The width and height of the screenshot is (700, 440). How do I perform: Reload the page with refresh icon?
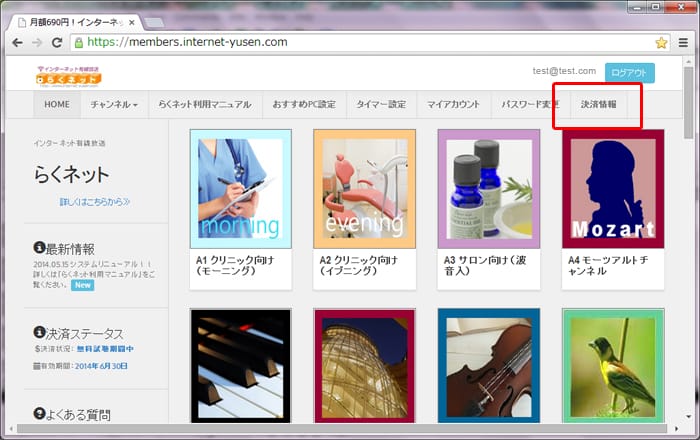point(57,42)
